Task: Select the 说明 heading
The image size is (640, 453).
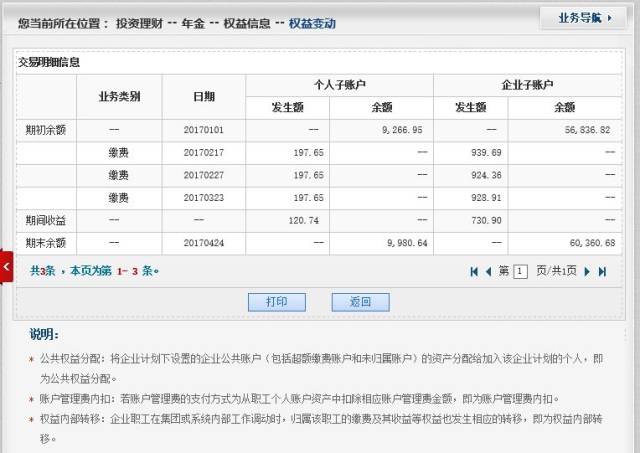Action: 44,334
